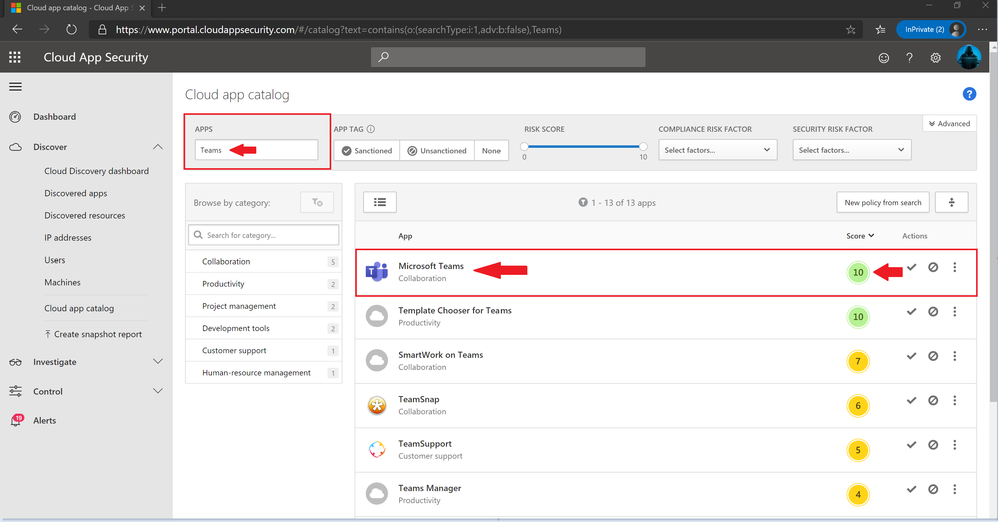Click the browser back arrow

(17, 29)
